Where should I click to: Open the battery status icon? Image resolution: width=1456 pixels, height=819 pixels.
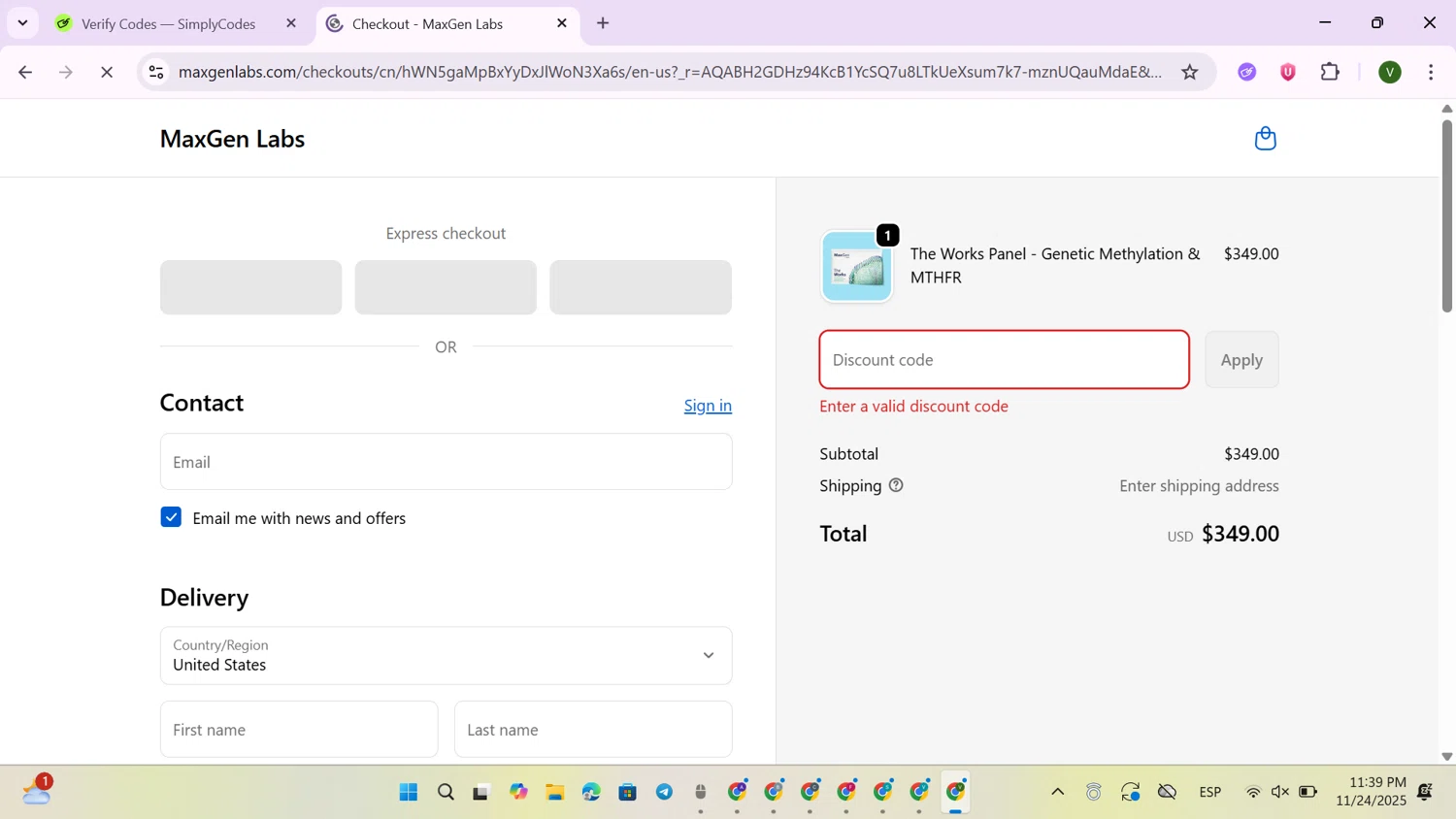(1308, 792)
